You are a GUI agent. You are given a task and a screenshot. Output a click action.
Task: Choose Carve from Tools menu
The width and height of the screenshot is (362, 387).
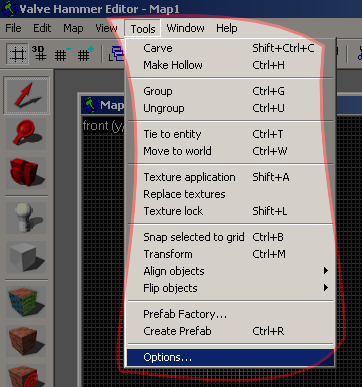pos(230,48)
